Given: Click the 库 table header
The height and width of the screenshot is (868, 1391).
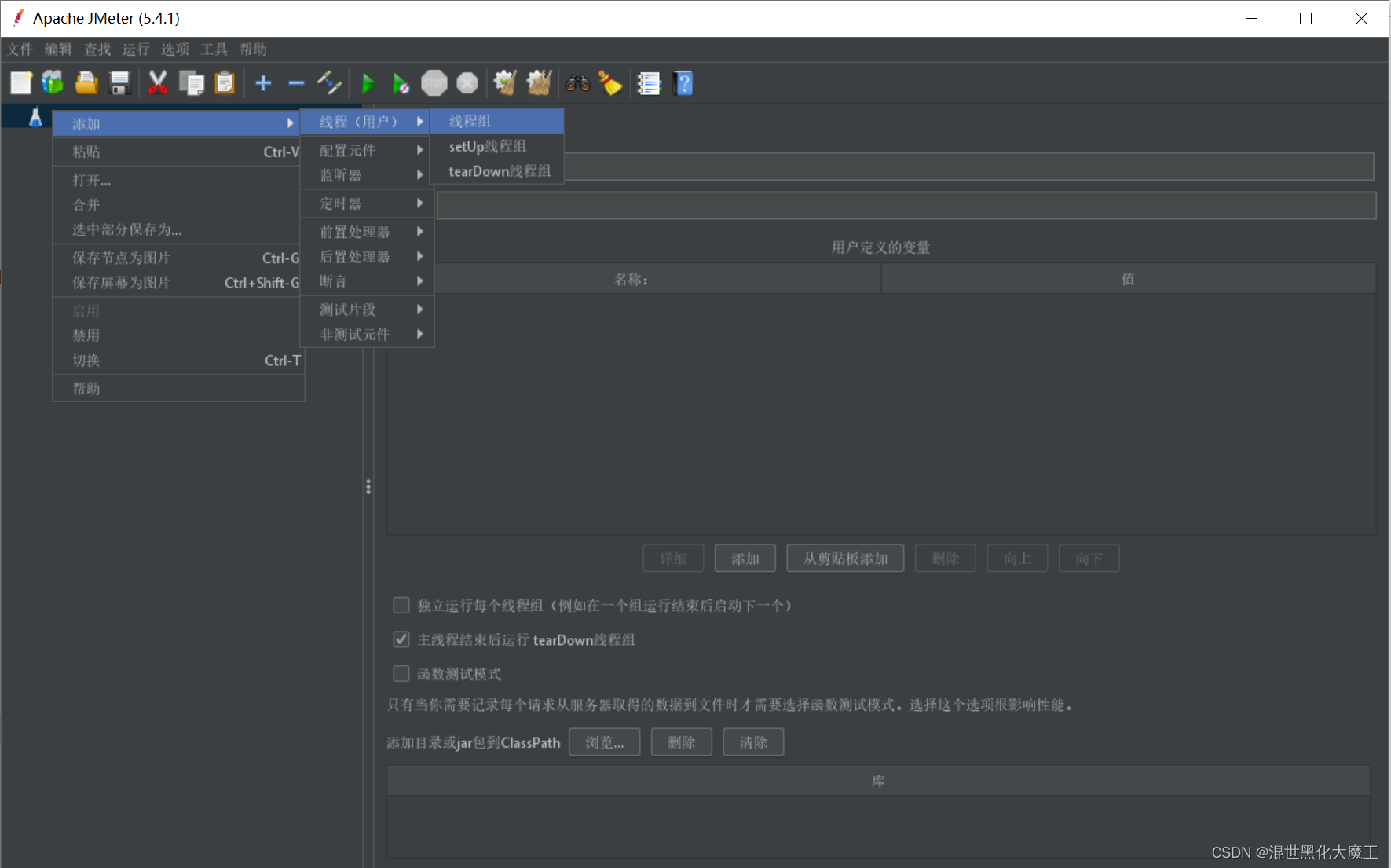Looking at the screenshot, I should [x=878, y=782].
